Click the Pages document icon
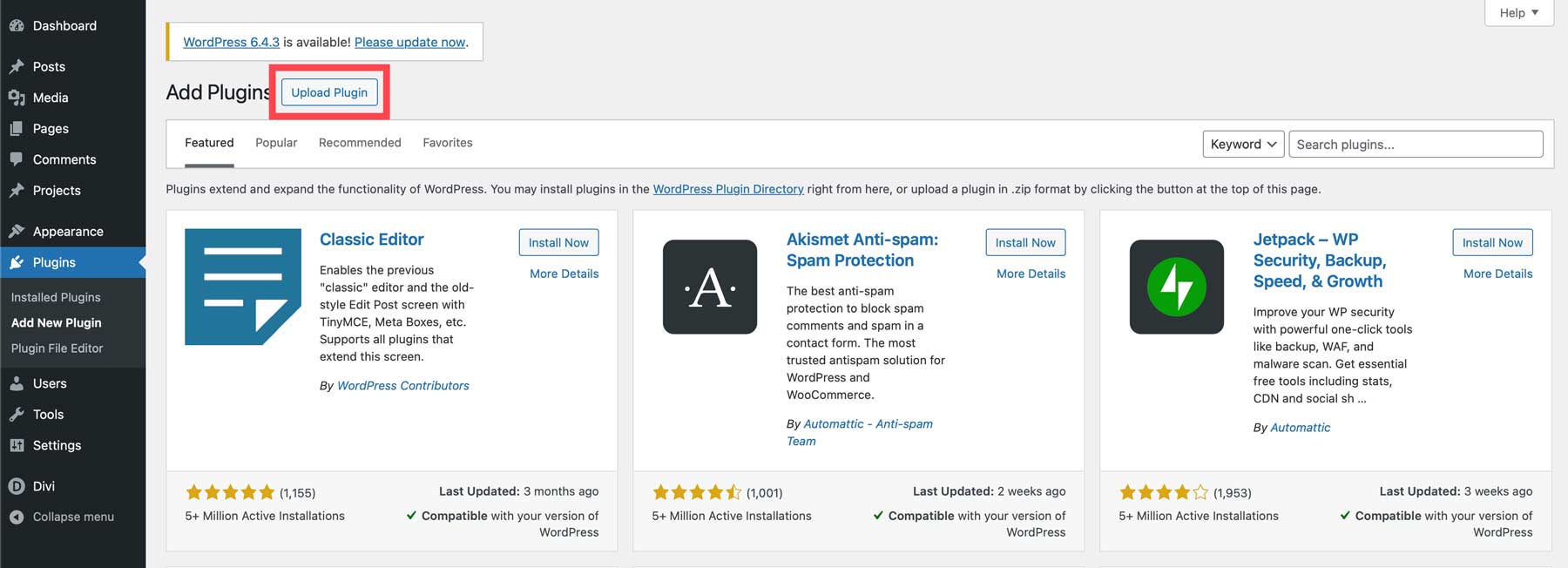The width and height of the screenshot is (1568, 568). (17, 128)
